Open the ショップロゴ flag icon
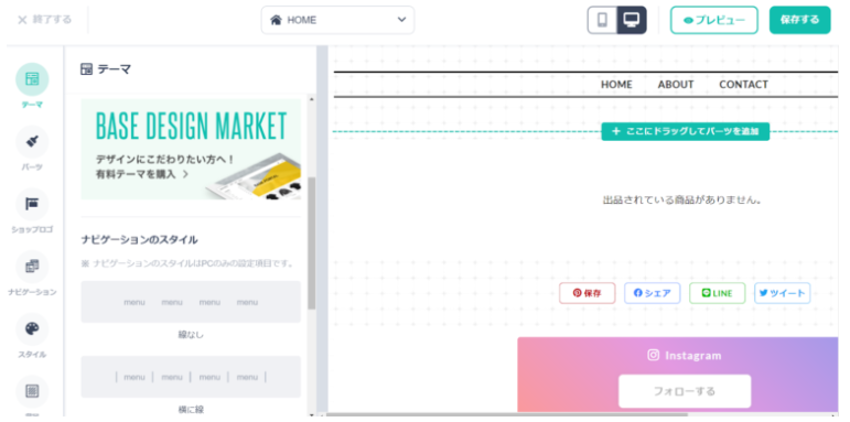Screen dimensions: 850x422 [32, 204]
